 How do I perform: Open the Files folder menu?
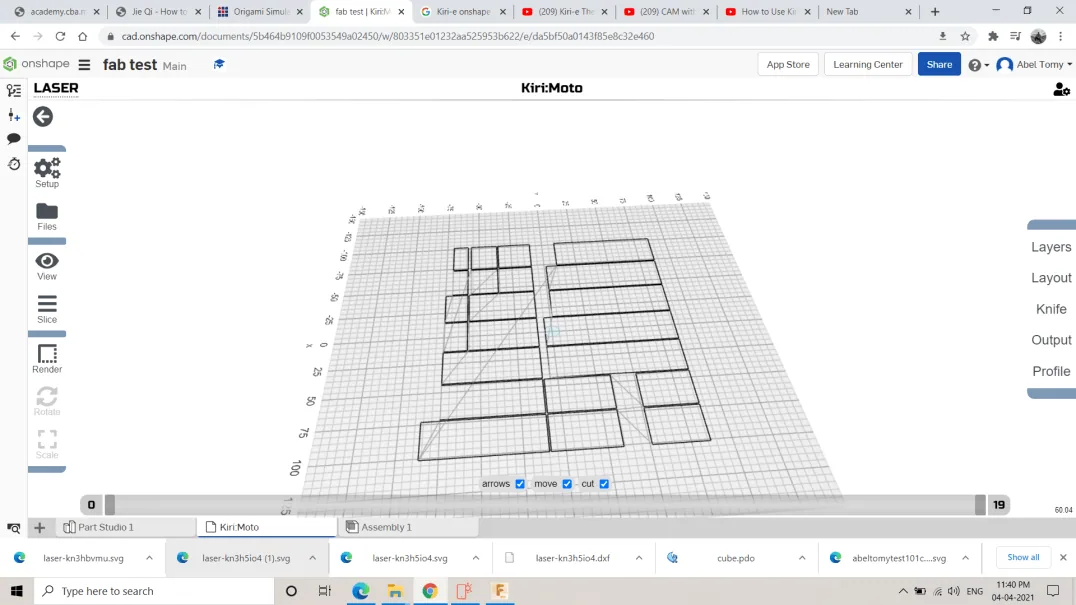pos(47,217)
